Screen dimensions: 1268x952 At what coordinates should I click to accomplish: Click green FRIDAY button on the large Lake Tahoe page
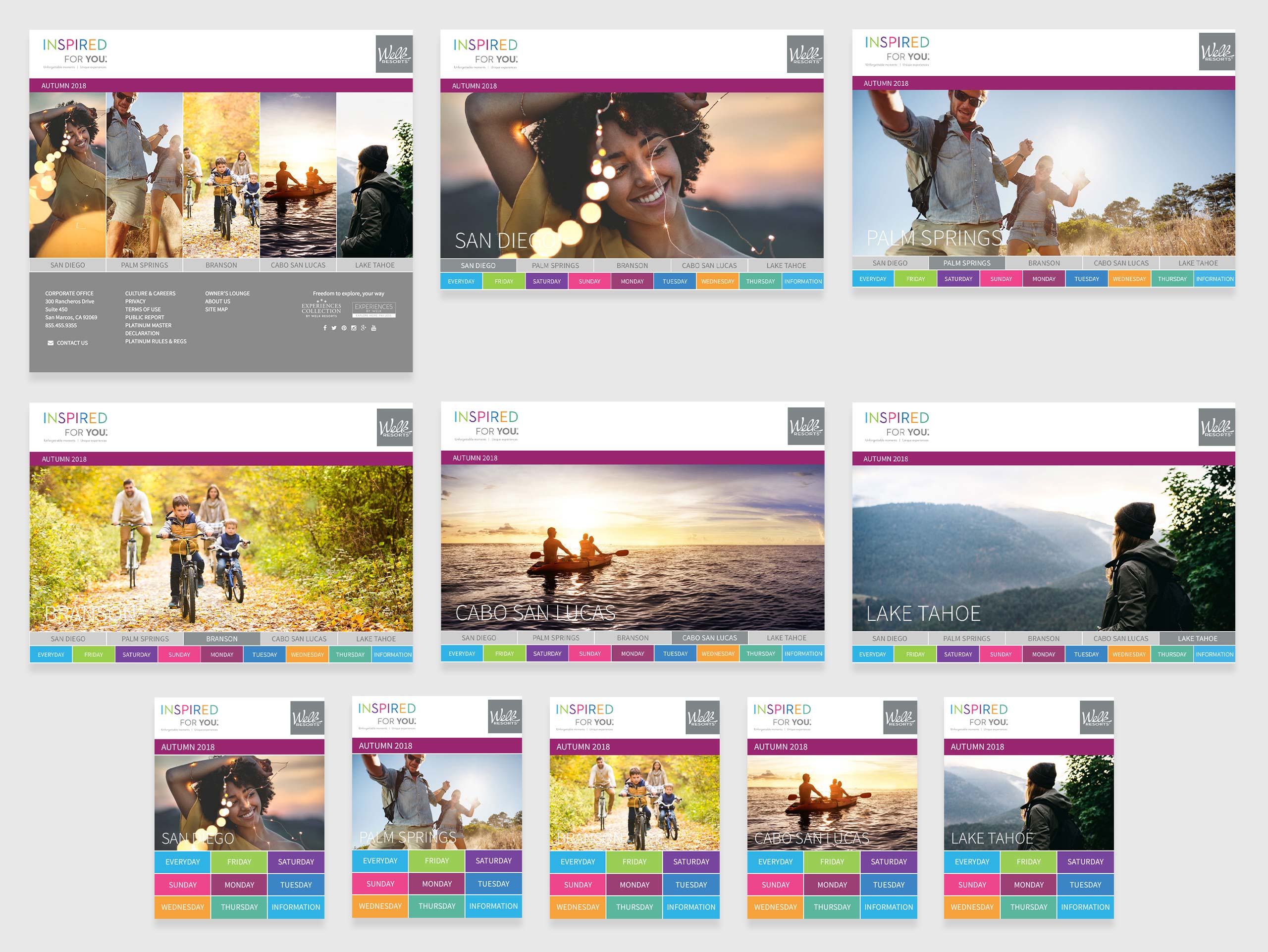(915, 654)
